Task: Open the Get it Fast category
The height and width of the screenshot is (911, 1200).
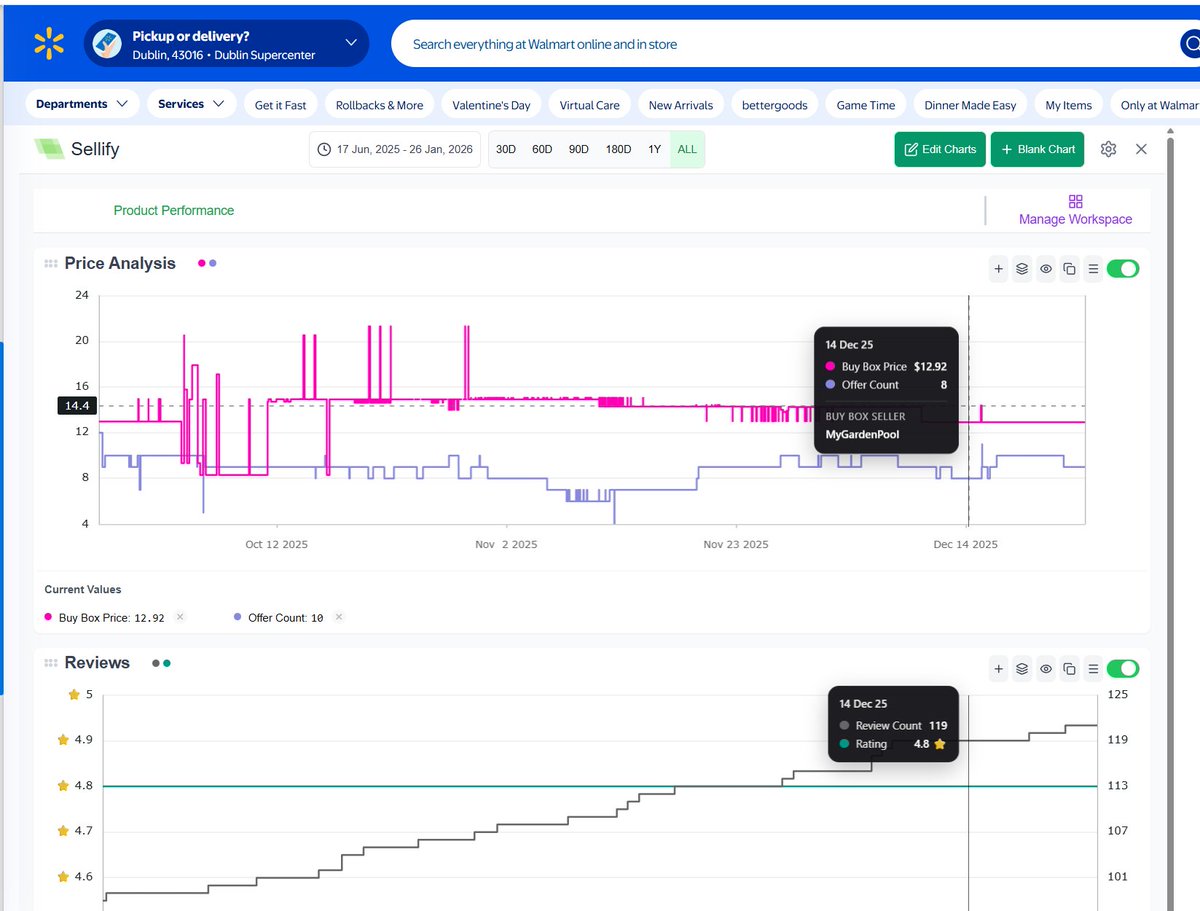Action: 281,105
